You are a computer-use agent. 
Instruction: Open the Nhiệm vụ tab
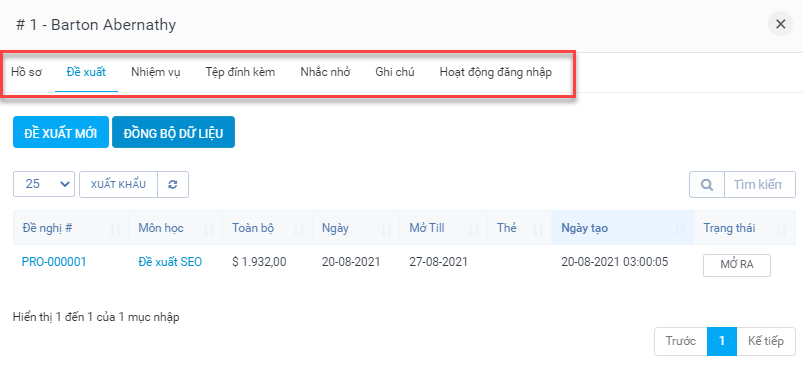(155, 72)
